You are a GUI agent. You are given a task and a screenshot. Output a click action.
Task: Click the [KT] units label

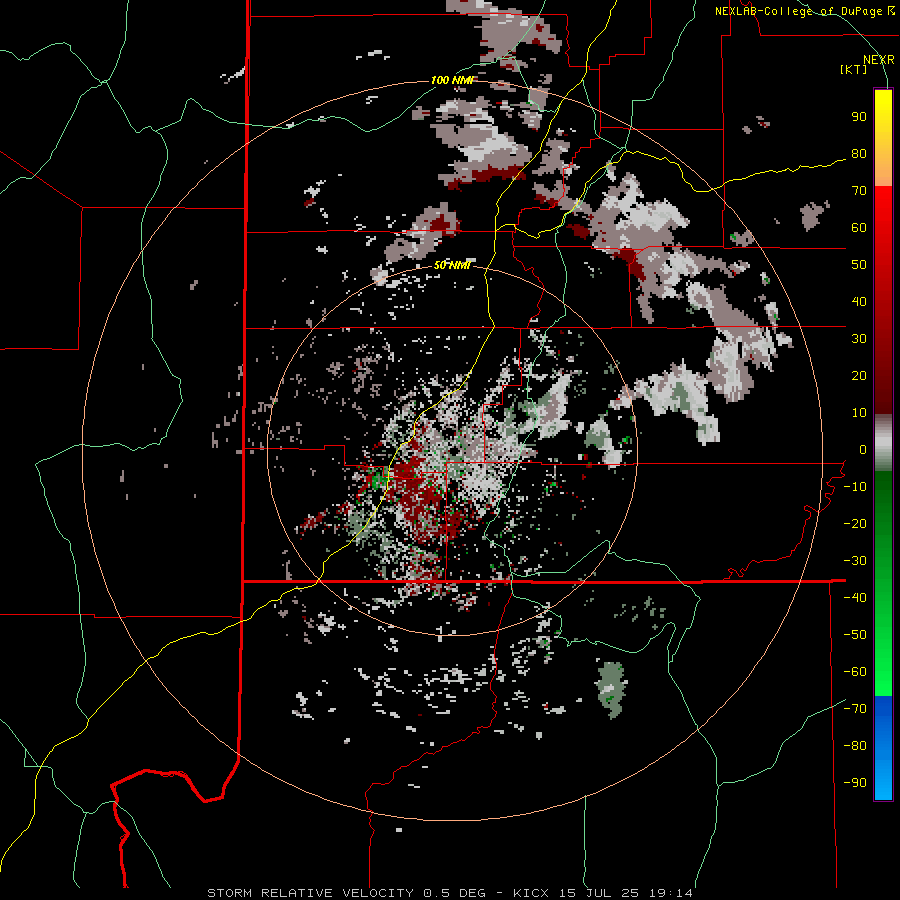click(x=853, y=69)
